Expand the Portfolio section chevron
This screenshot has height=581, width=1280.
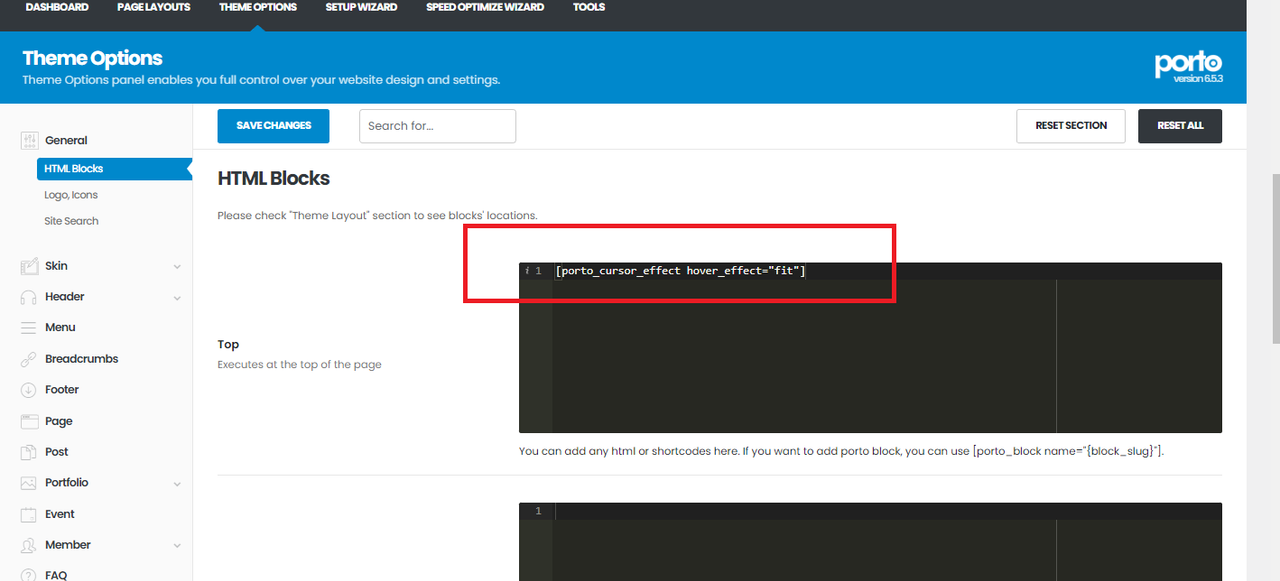[x=177, y=484]
